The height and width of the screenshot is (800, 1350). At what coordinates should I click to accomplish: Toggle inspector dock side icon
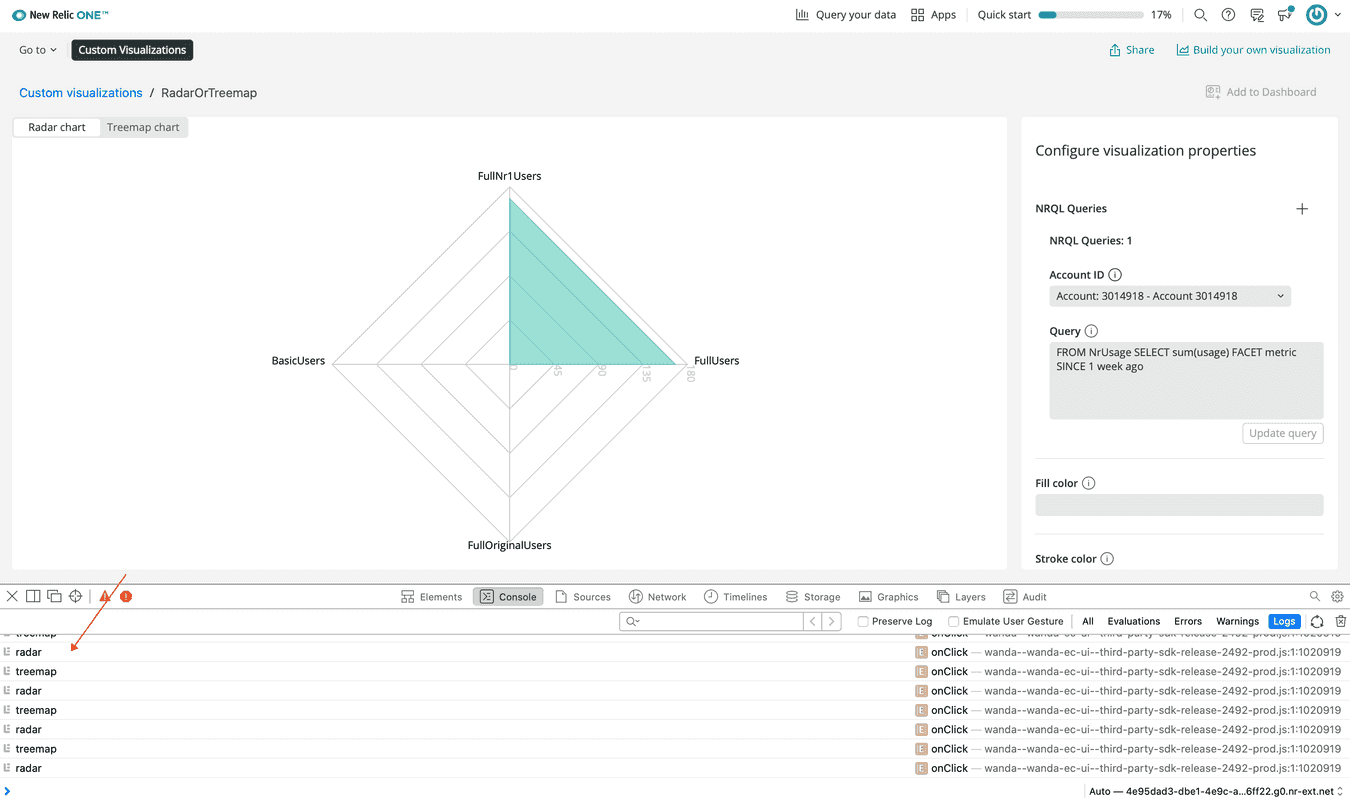33,596
